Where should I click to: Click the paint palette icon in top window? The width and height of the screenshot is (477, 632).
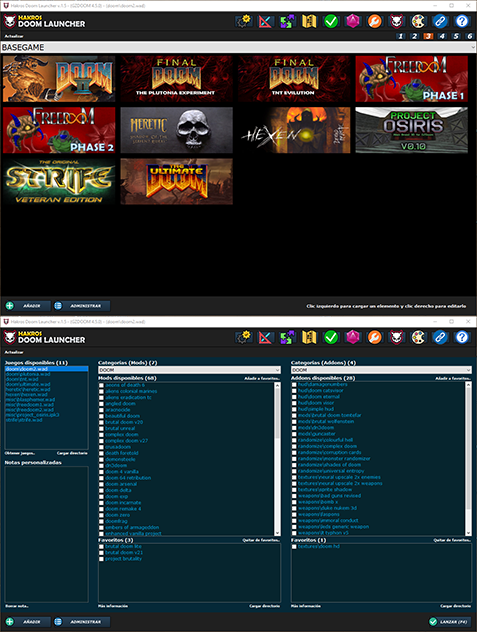[419, 21]
